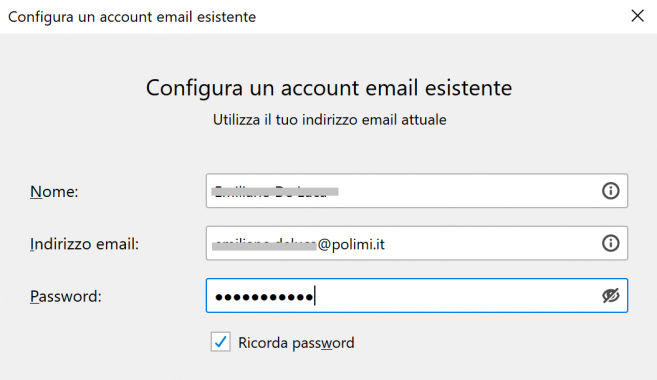Click the Password: field label
The width and height of the screenshot is (657, 380).
point(66,296)
